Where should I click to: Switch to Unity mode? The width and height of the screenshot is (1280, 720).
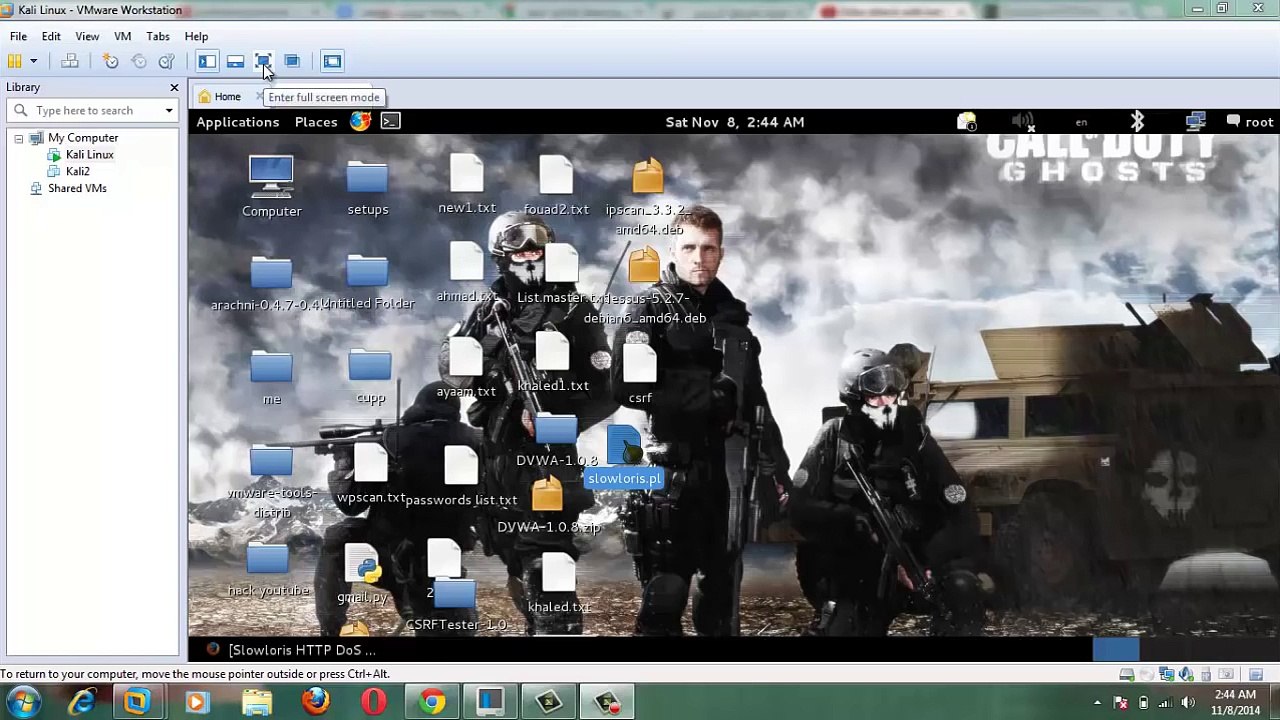[x=292, y=62]
